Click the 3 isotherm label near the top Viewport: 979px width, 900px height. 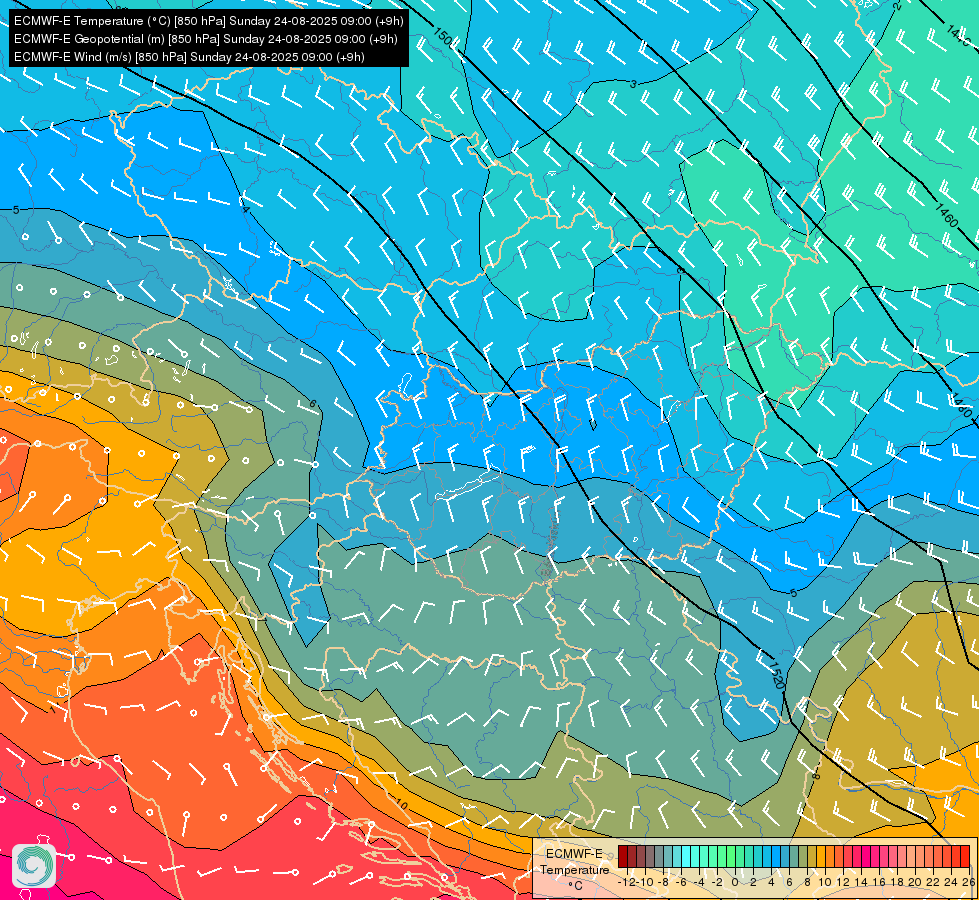(x=633, y=84)
